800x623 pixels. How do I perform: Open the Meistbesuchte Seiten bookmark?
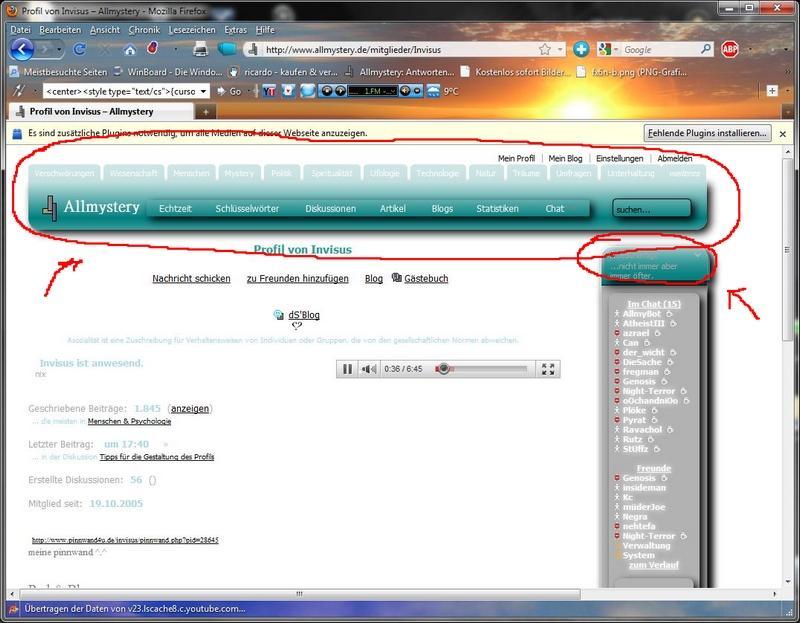[58, 72]
